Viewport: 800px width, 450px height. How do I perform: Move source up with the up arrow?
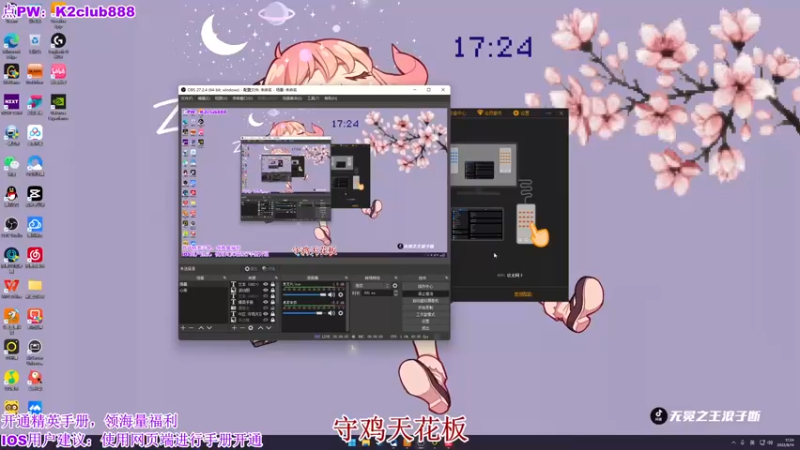point(261,328)
